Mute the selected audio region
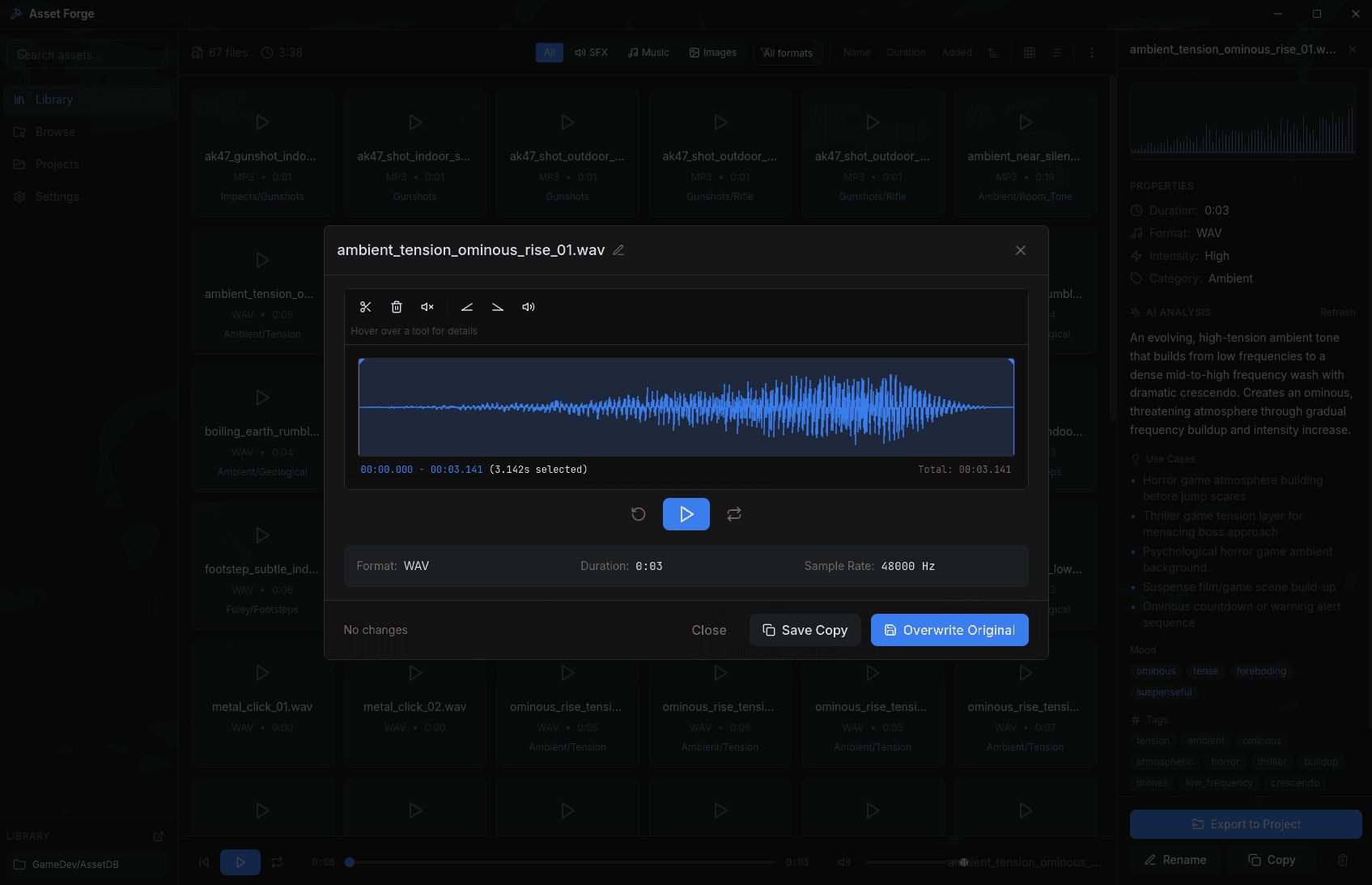The image size is (1372, 885). [x=427, y=307]
